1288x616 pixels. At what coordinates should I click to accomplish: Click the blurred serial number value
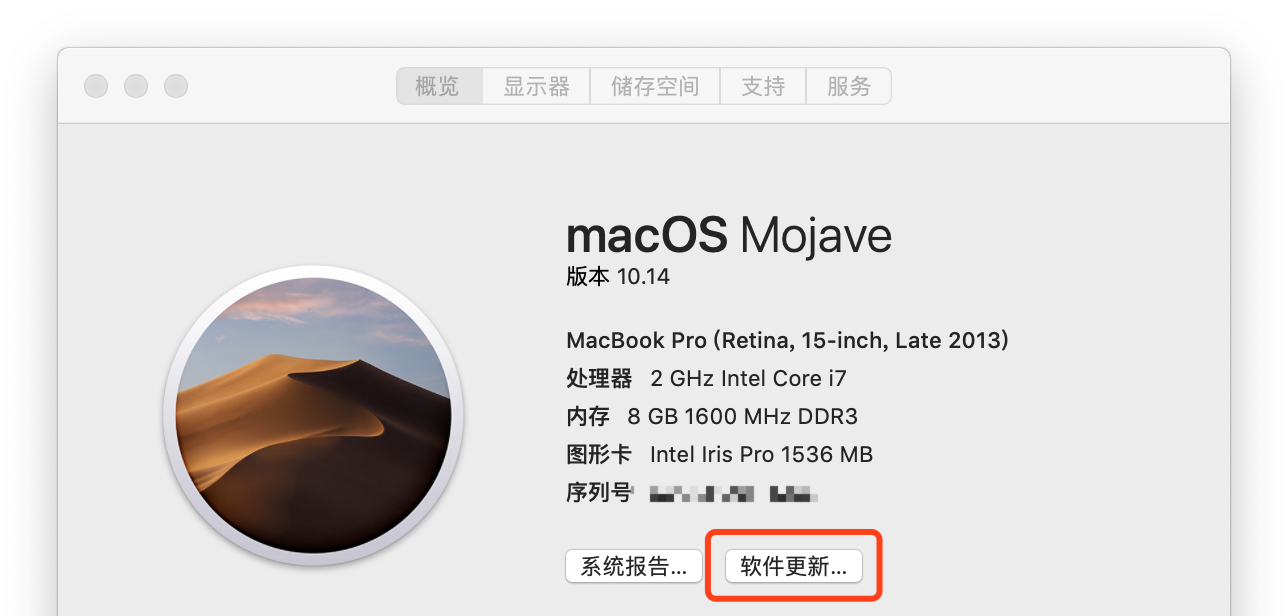tap(734, 493)
